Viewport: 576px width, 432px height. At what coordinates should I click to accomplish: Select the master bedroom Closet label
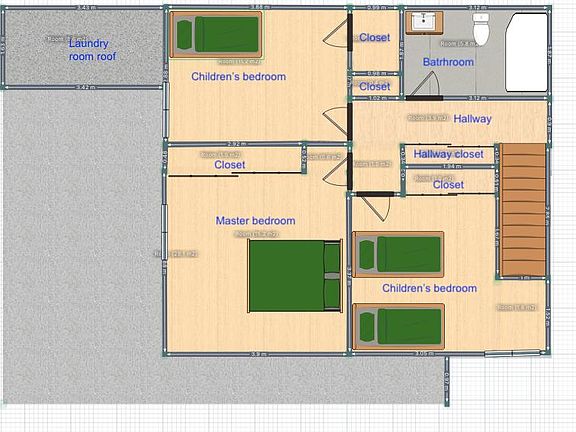tap(230, 165)
